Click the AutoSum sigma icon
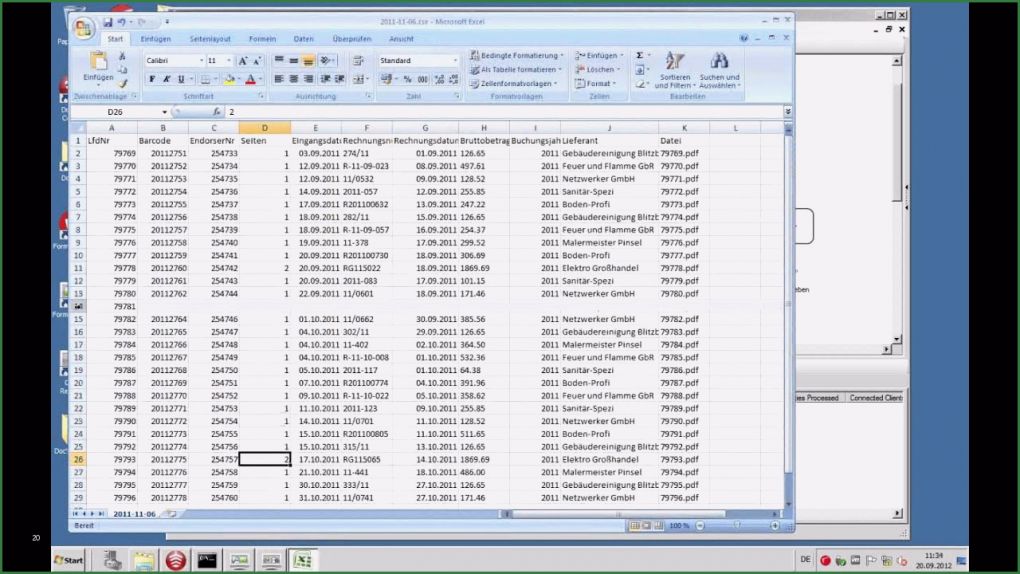 coord(640,56)
